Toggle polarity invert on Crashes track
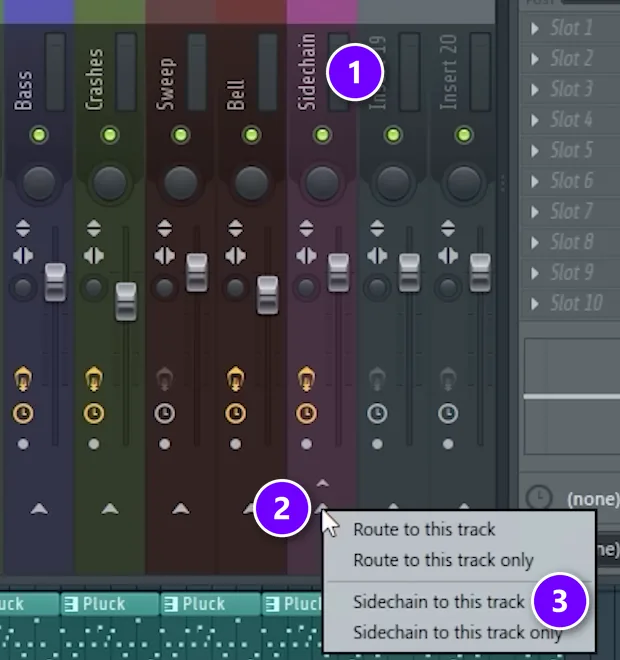The image size is (620, 660). (x=93, y=228)
